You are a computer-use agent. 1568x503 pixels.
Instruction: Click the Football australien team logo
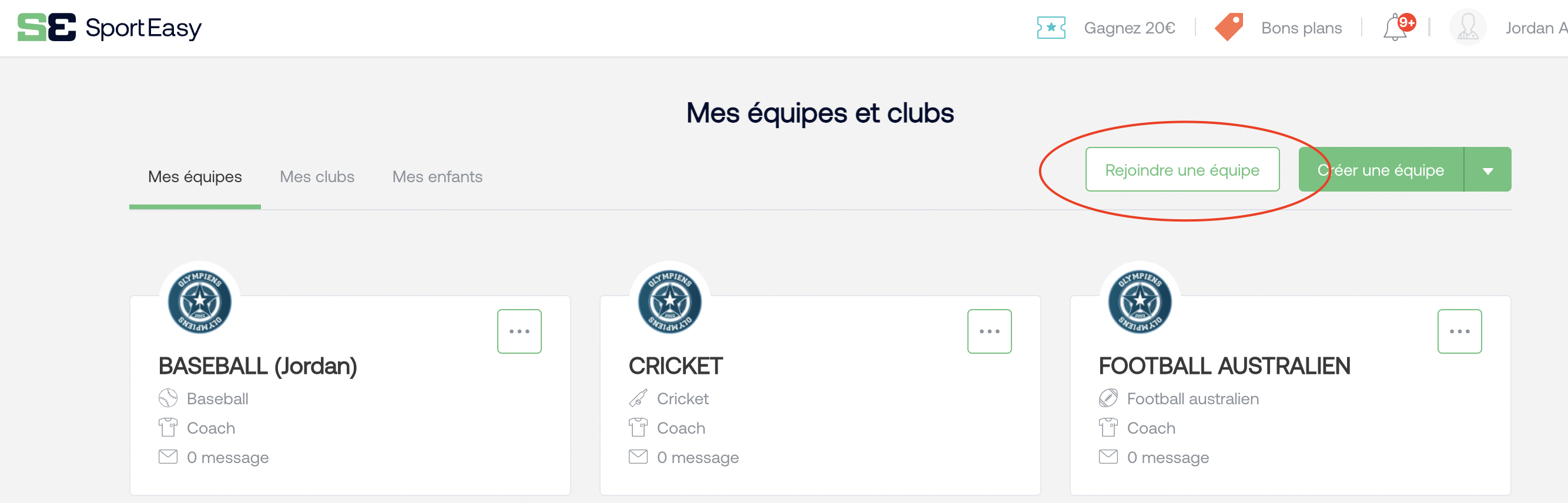coord(1140,302)
